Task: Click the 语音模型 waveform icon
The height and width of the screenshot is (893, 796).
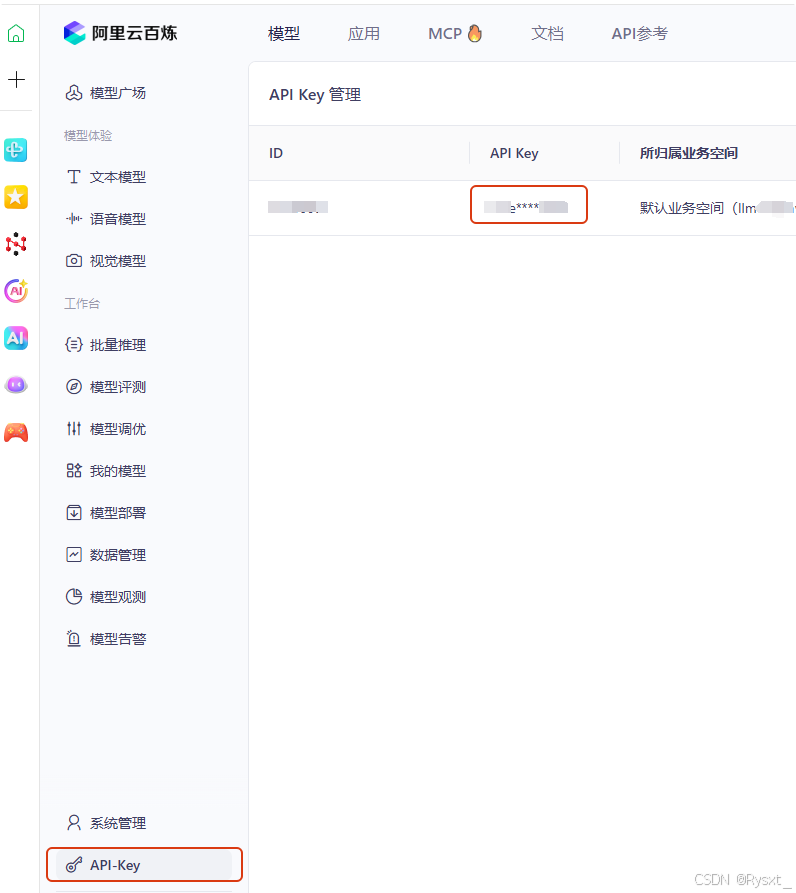Action: (x=73, y=219)
